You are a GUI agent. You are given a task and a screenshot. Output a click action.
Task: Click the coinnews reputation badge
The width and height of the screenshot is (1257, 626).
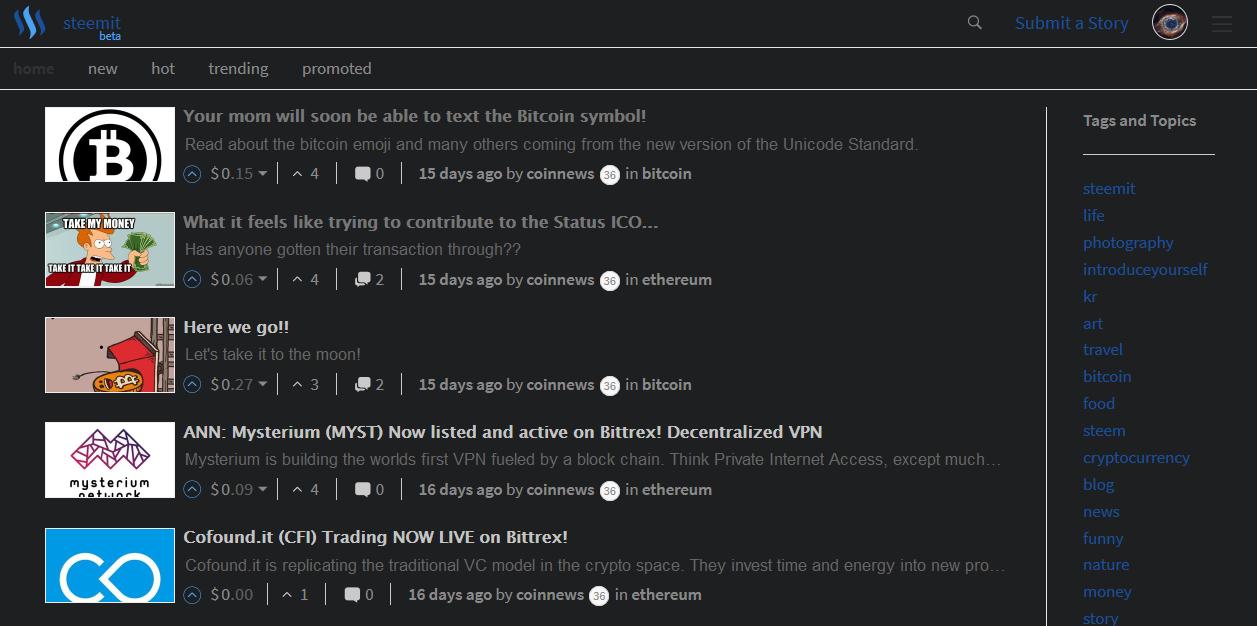[609, 174]
